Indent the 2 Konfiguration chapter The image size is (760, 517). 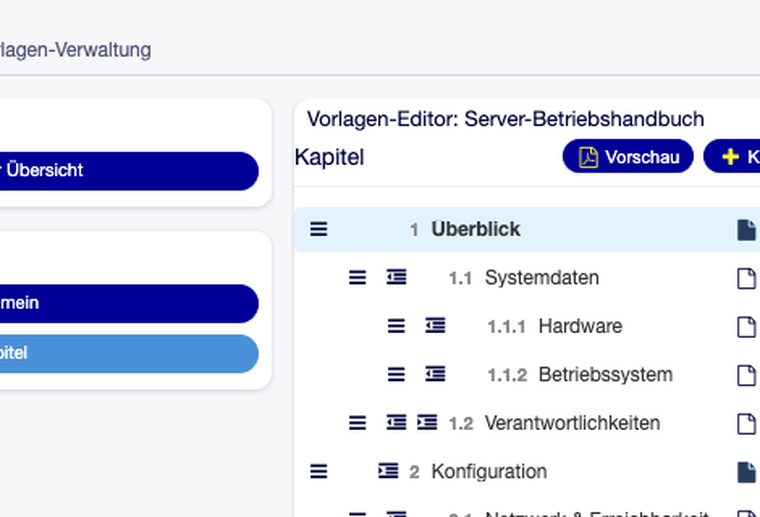[x=388, y=471]
